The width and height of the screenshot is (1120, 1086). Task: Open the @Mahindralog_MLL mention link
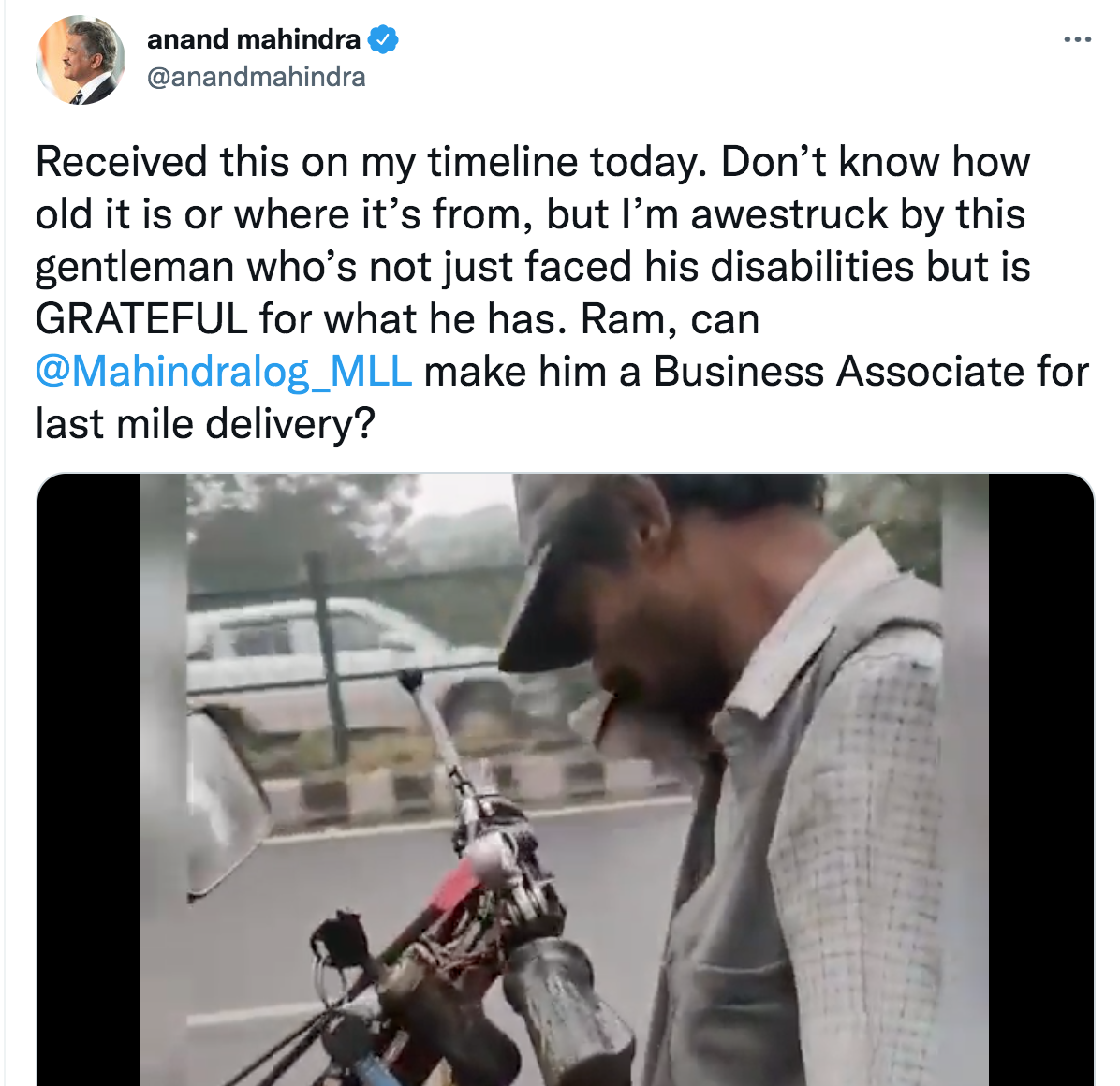pyautogui.click(x=223, y=372)
